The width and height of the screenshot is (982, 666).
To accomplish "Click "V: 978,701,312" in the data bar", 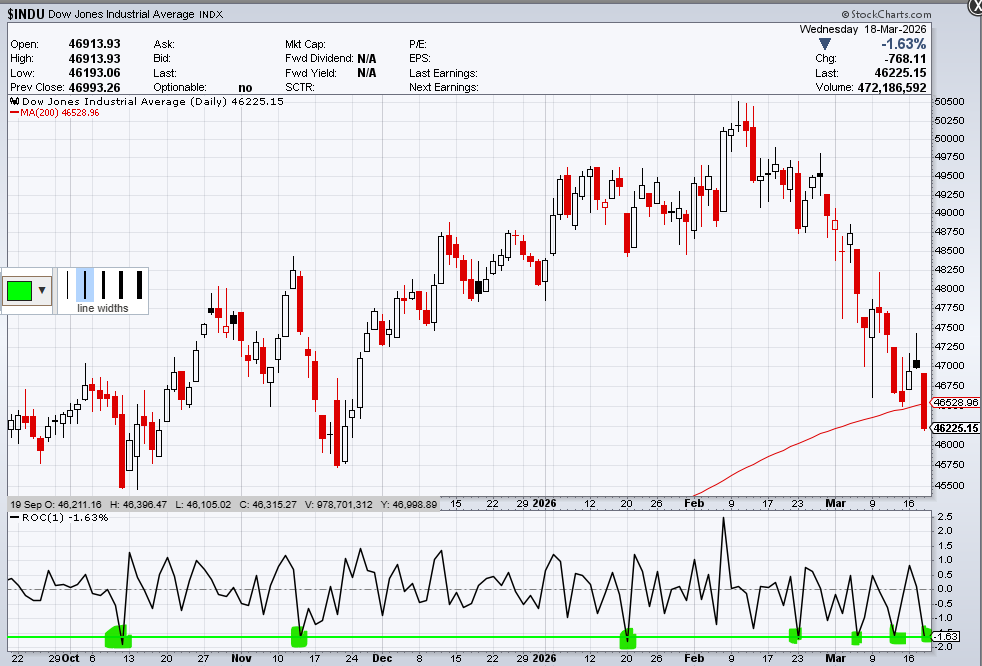I will tap(339, 504).
